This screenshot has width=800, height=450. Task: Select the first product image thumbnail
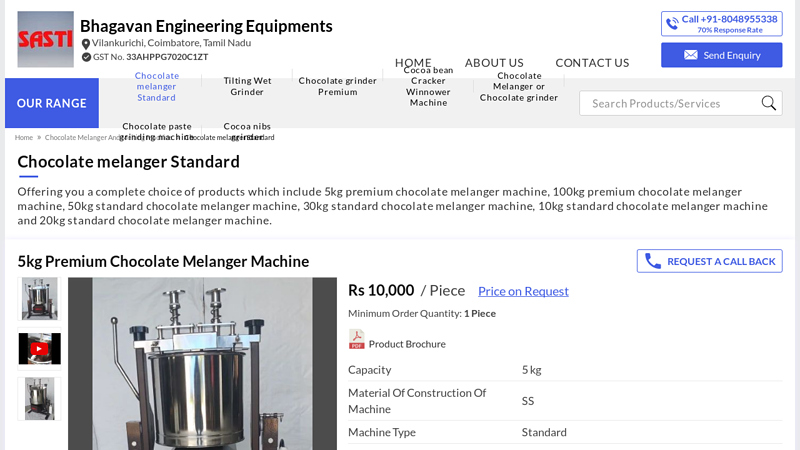pyautogui.click(x=40, y=298)
